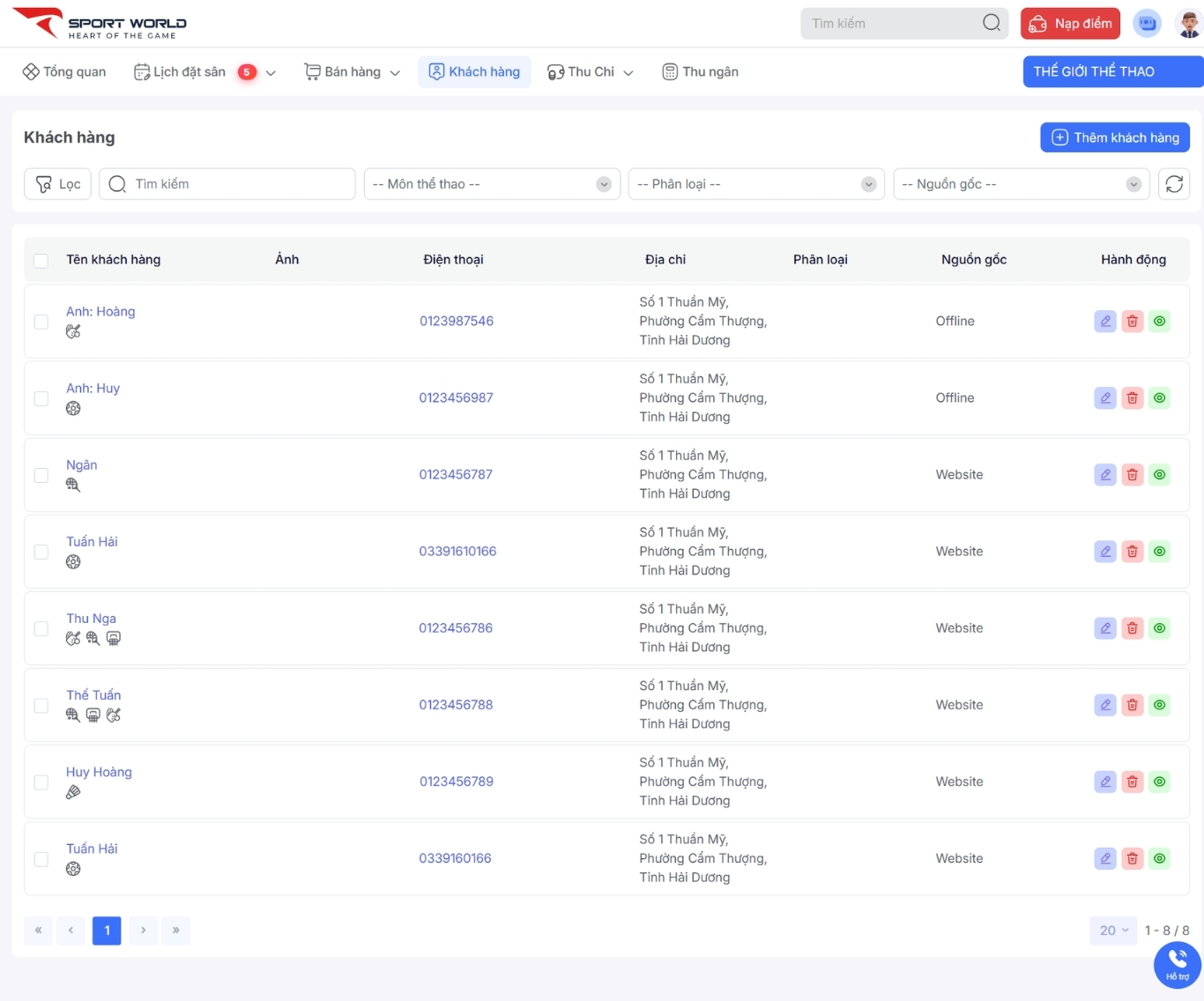Open the Hỗ trợ phone support bubble

(1177, 964)
